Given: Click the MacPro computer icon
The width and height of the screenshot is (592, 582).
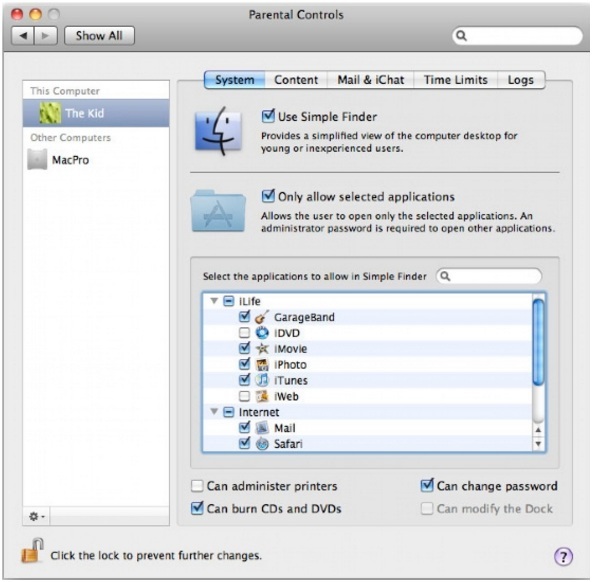Looking at the screenshot, I should tap(37, 159).
